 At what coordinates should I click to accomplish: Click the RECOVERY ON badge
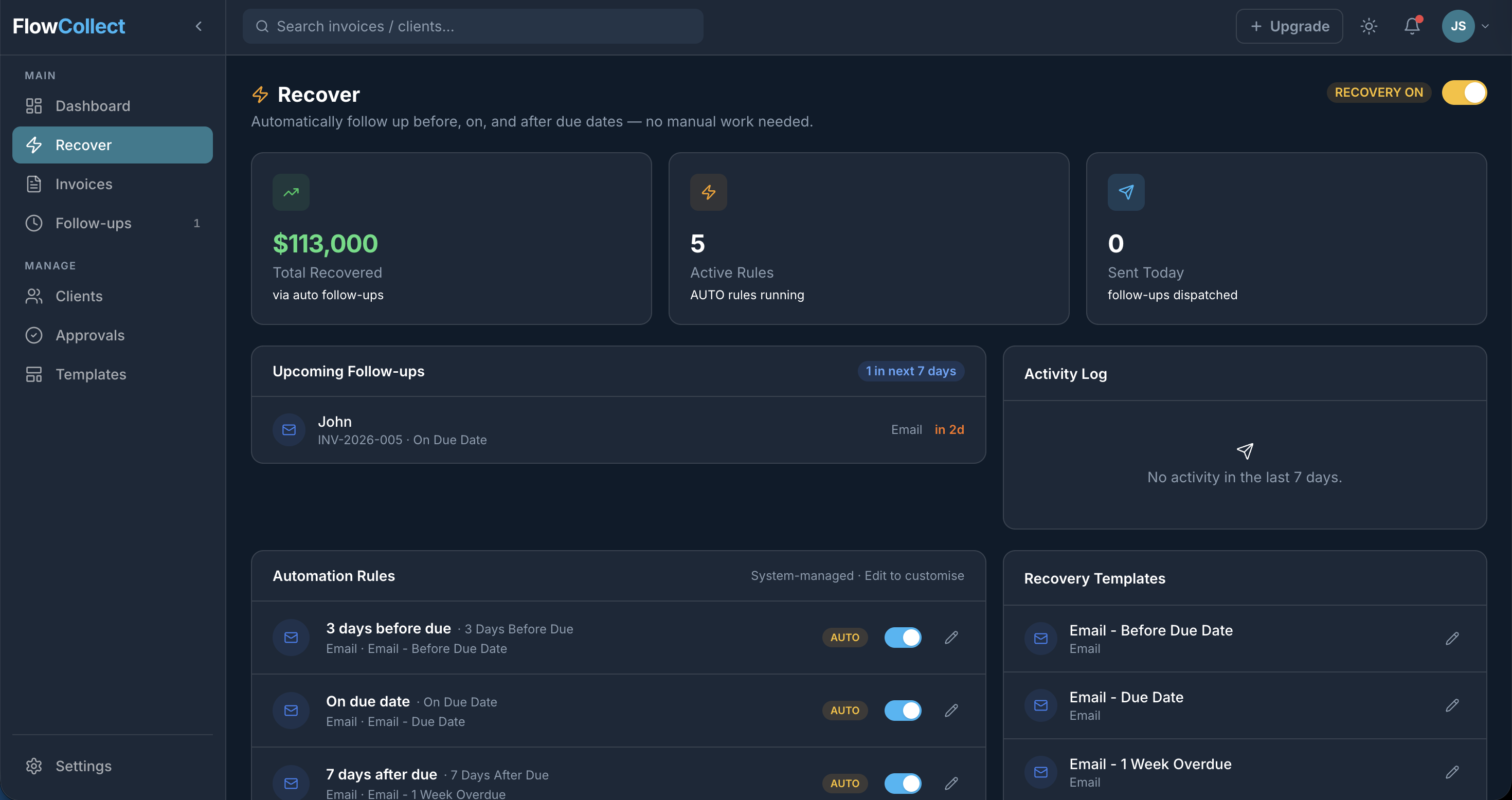point(1379,93)
